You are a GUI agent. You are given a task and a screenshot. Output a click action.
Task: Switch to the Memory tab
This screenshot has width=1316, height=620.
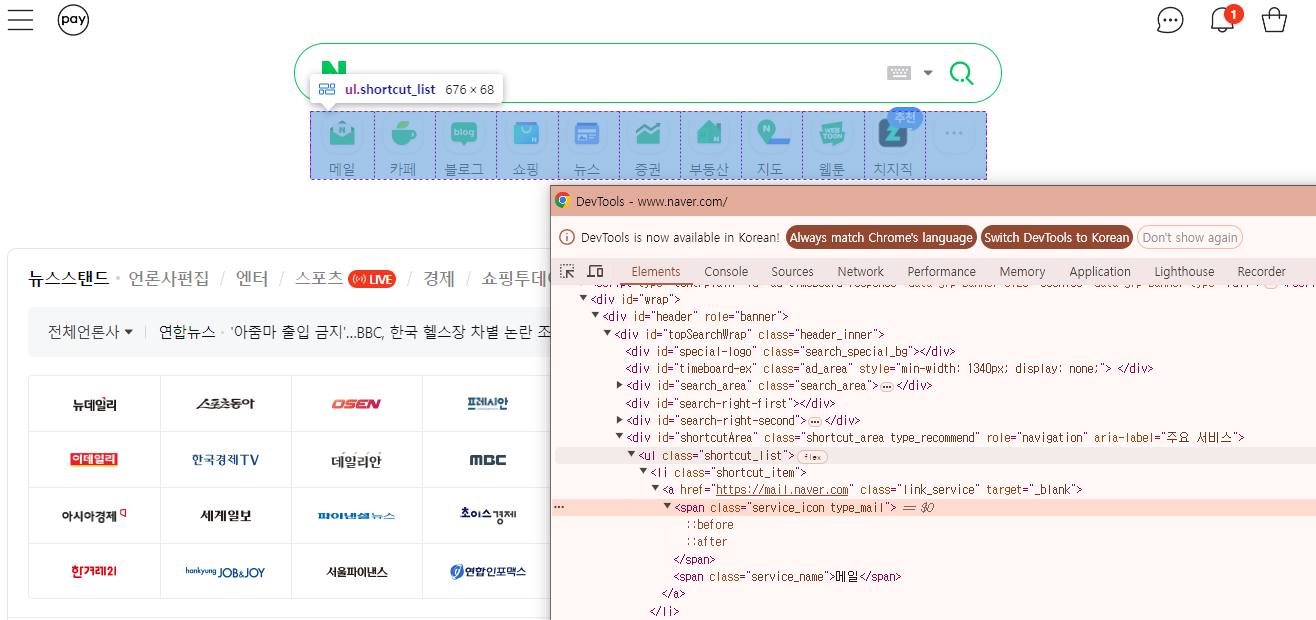[1022, 271]
